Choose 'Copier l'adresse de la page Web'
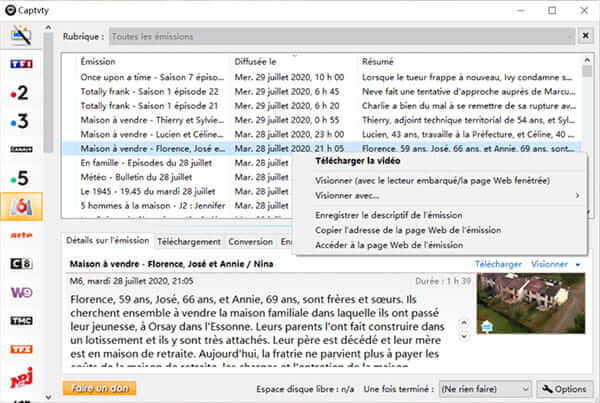600x403 pixels. (x=441, y=230)
